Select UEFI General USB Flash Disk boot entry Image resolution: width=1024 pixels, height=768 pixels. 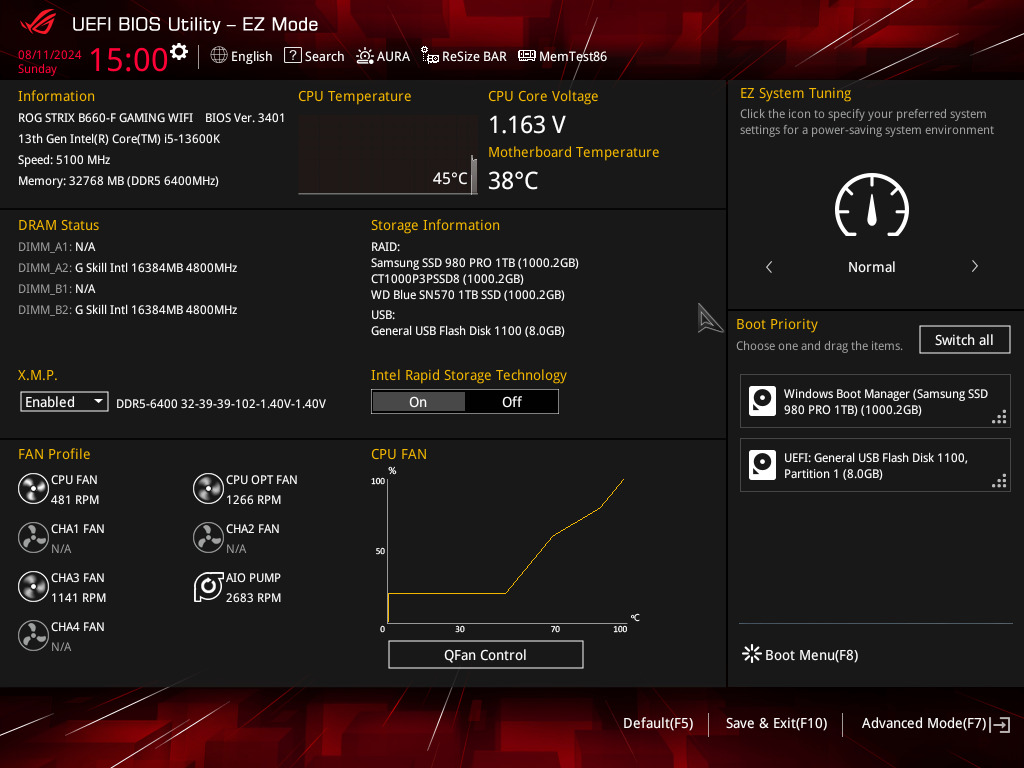(x=875, y=465)
